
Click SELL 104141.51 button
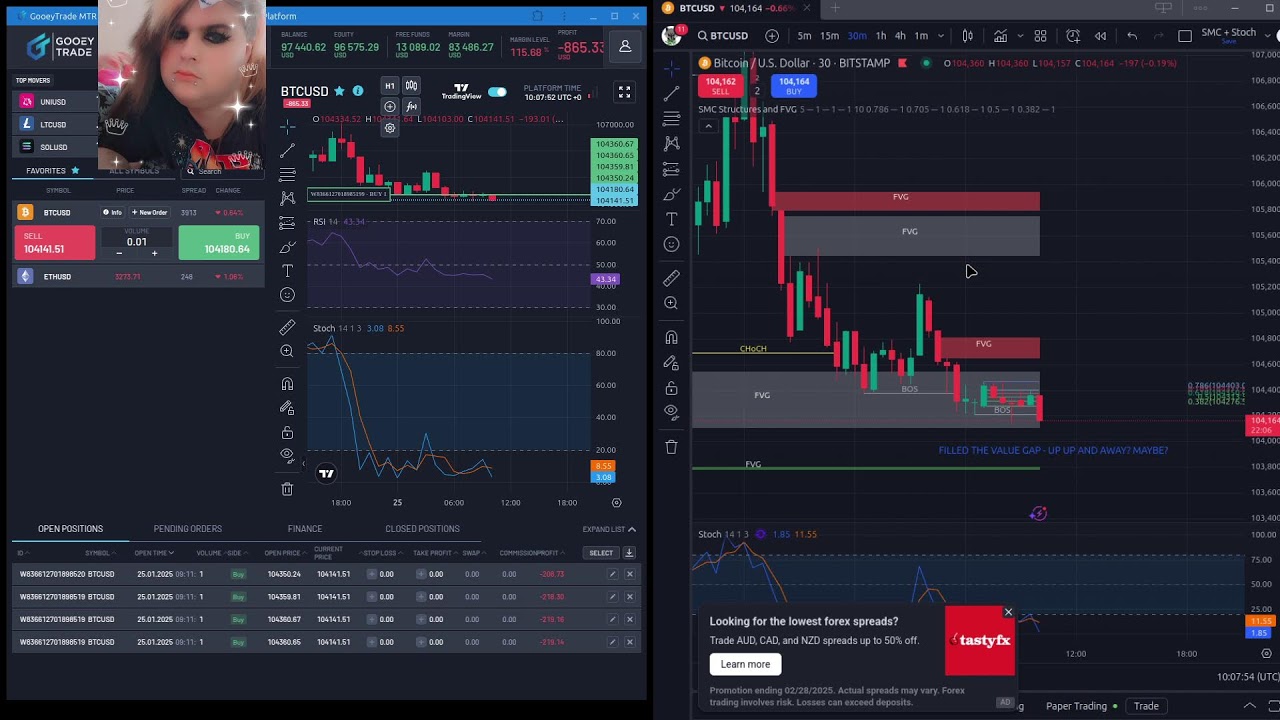[55, 243]
